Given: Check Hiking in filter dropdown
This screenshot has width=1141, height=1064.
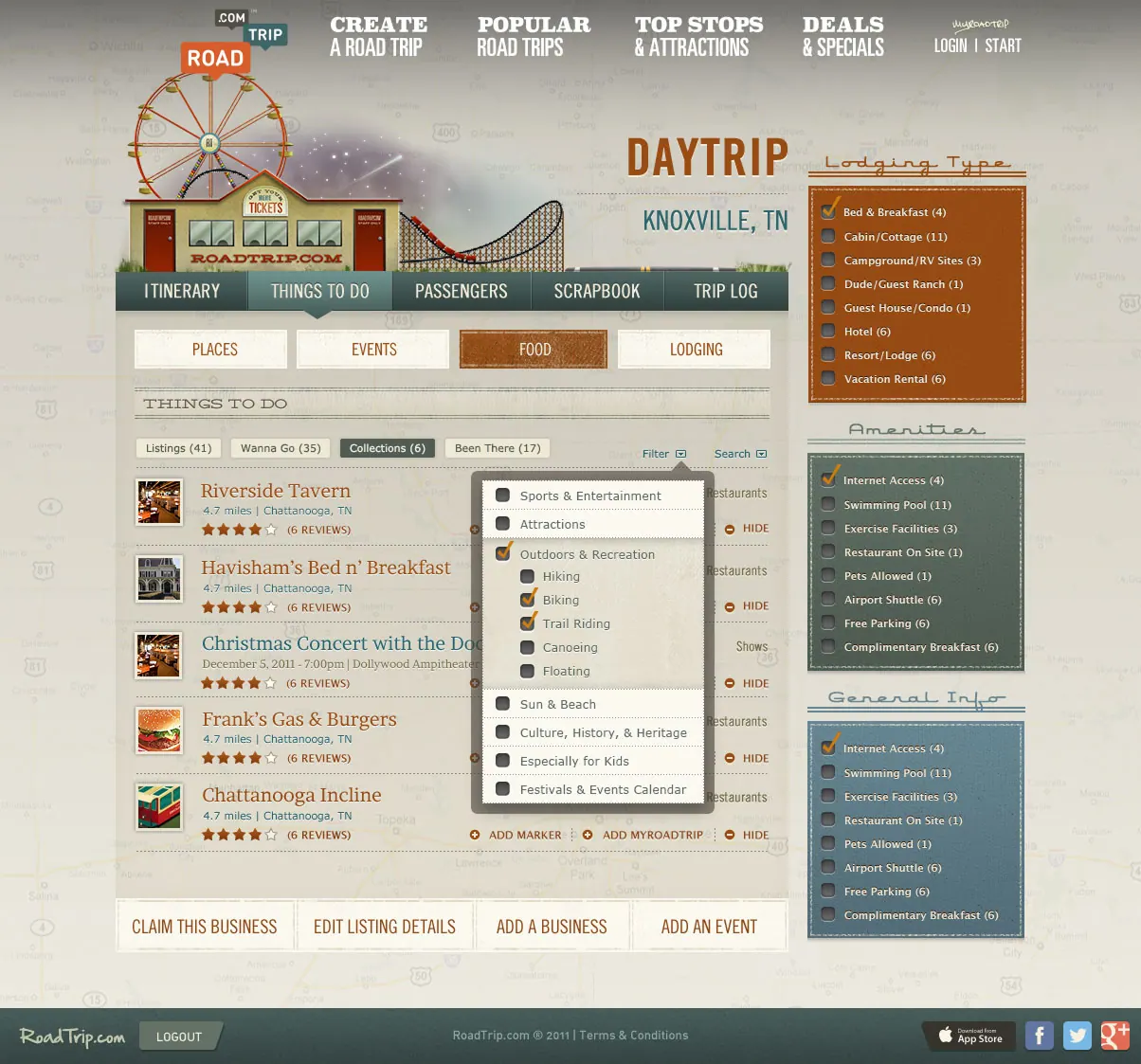Looking at the screenshot, I should point(527,576).
